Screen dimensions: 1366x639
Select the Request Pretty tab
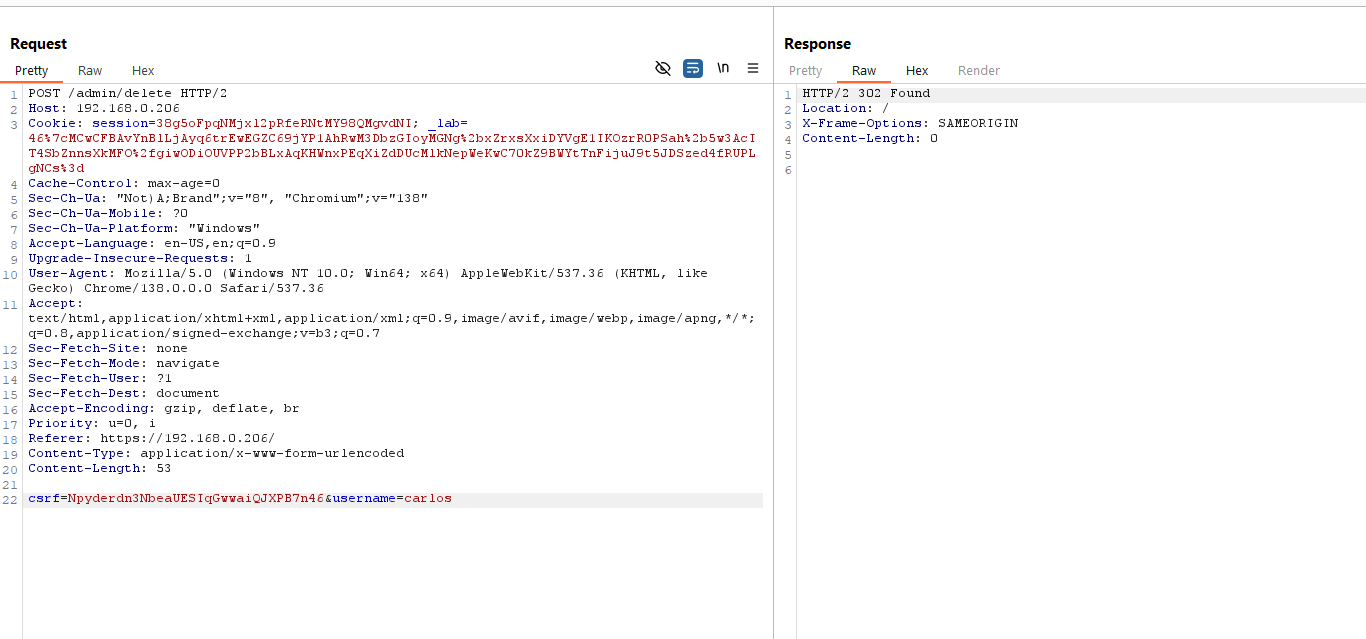point(32,71)
